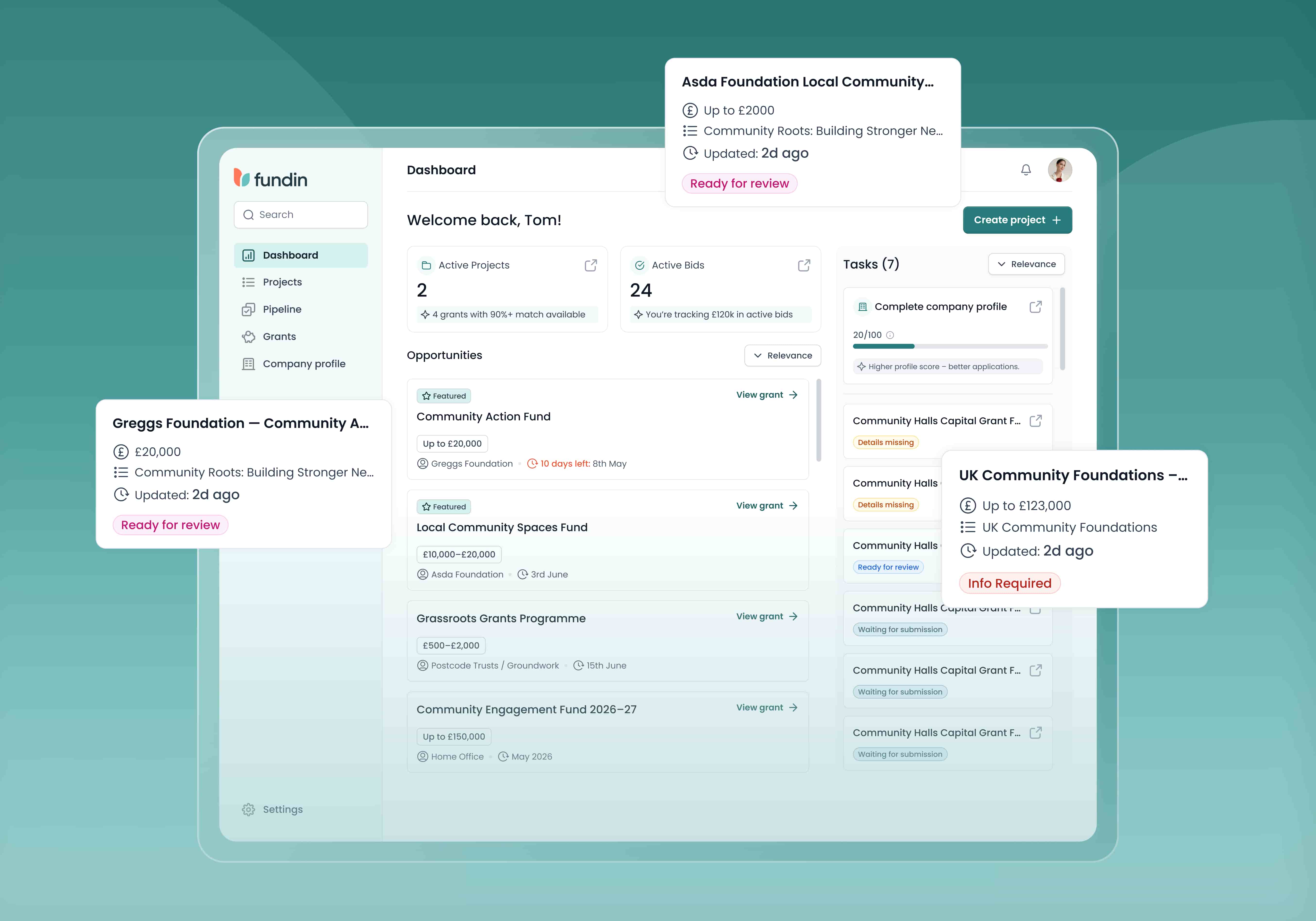Click the 10 days left clock icon
Screen dimensions: 1316x921
[x=532, y=463]
